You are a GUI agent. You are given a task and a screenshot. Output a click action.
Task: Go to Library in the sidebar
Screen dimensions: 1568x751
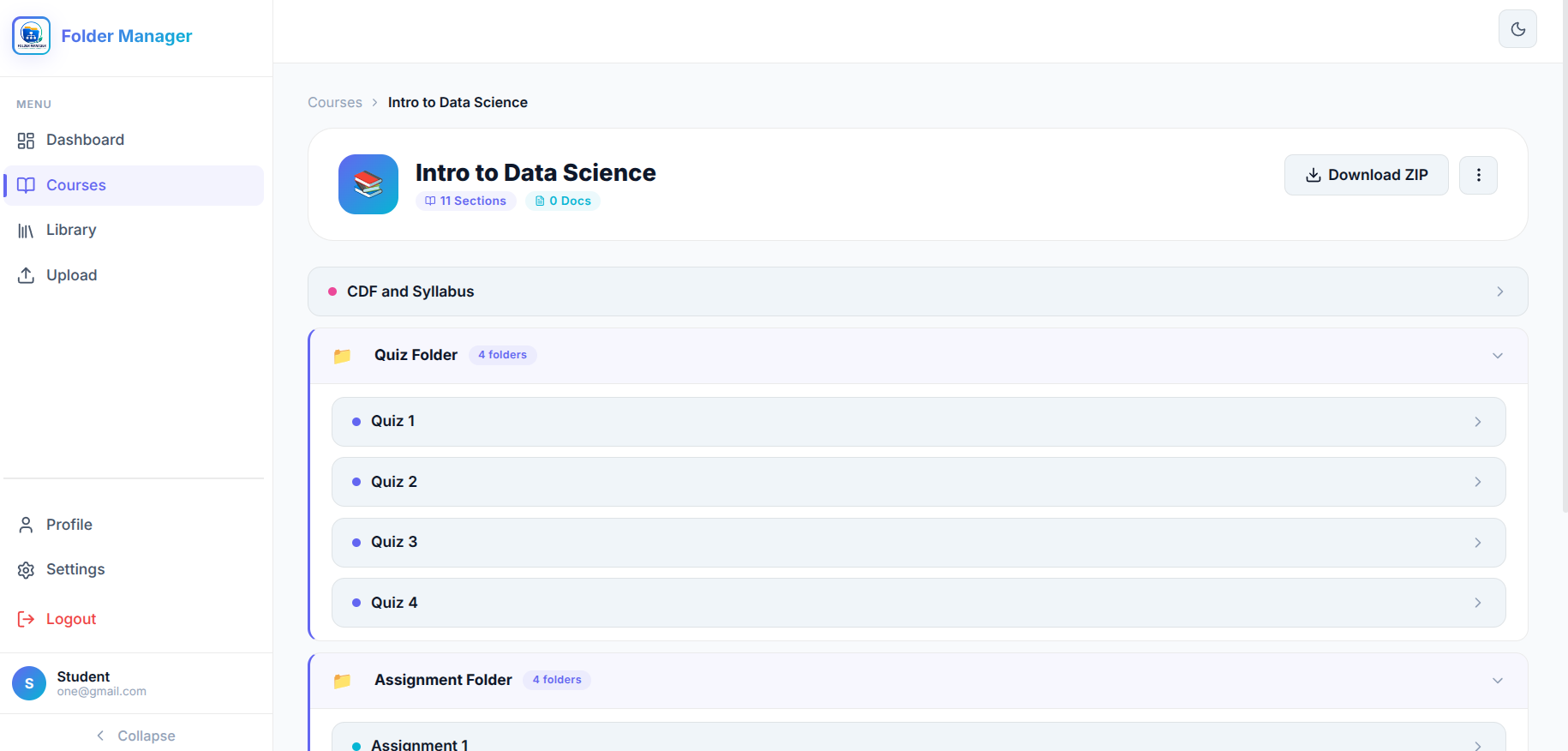(134, 230)
